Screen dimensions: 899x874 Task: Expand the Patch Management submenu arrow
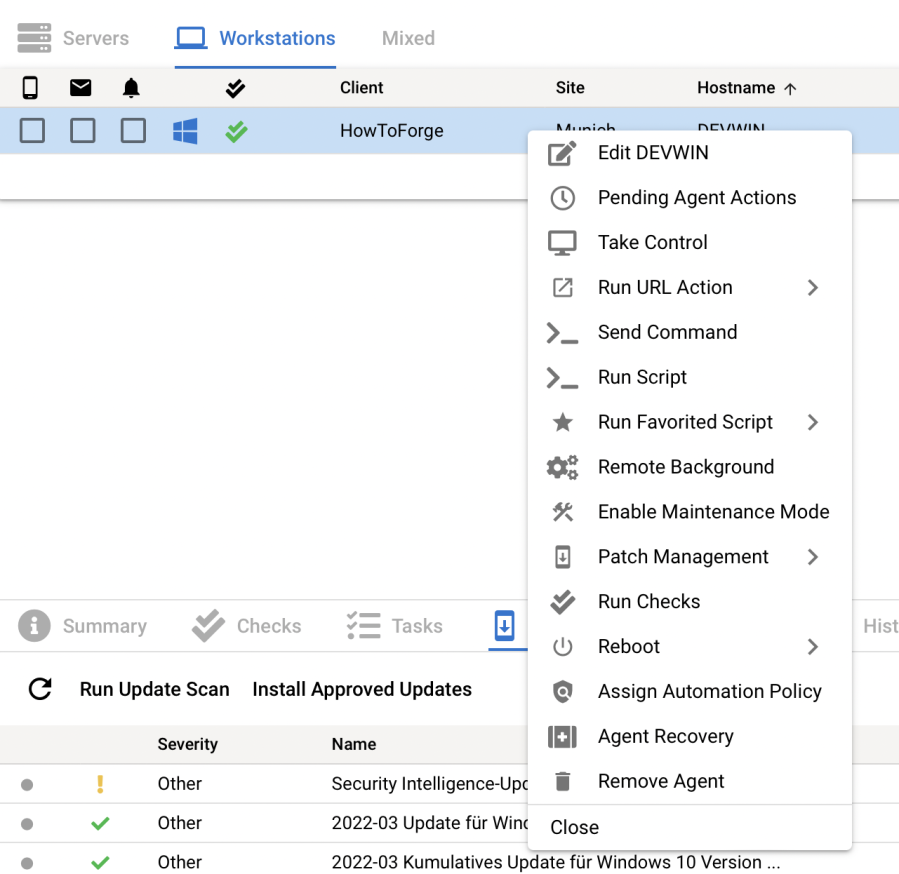tap(812, 557)
